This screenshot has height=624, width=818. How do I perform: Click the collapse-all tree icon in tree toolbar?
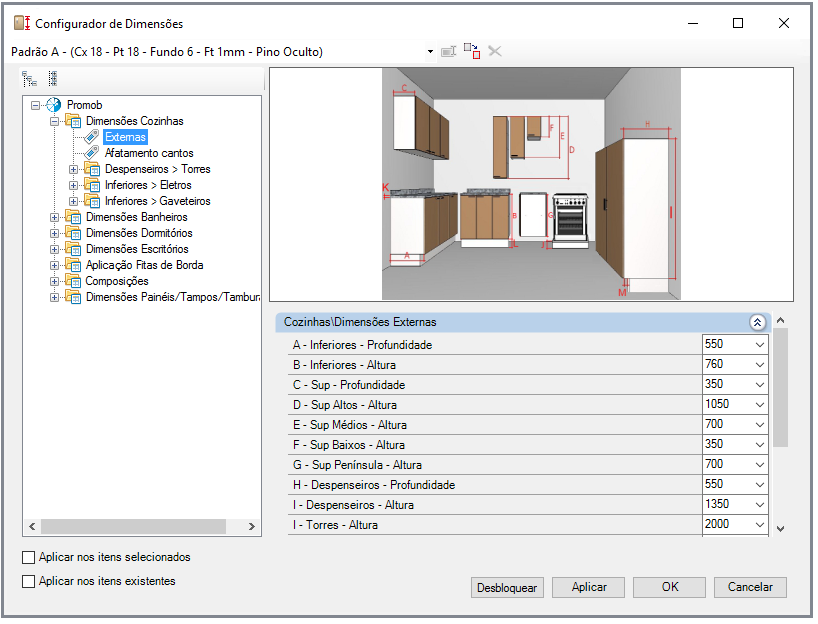point(53,79)
